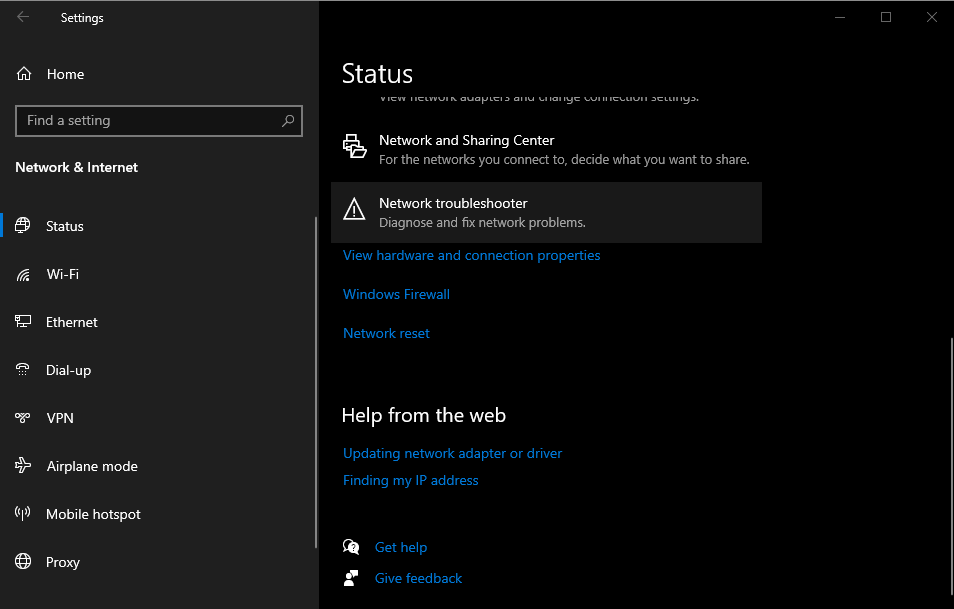Minimize the Settings window

click(840, 17)
